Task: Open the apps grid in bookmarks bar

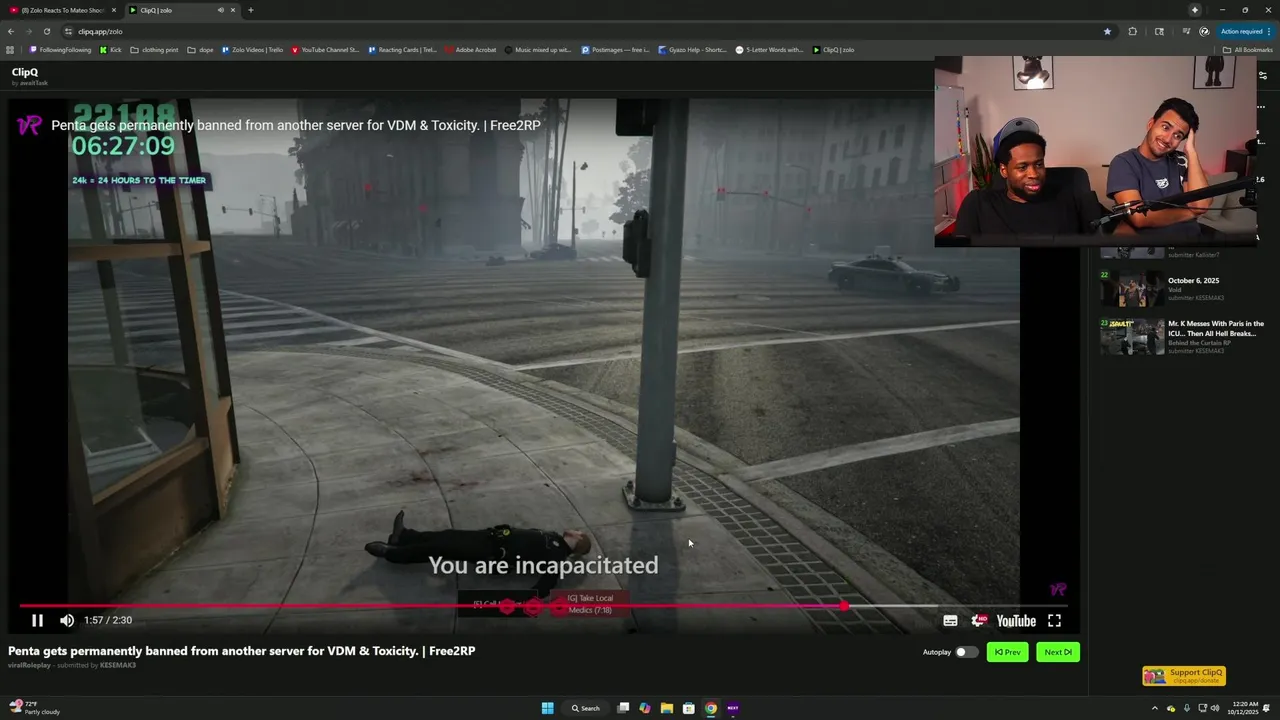Action: (x=10, y=50)
